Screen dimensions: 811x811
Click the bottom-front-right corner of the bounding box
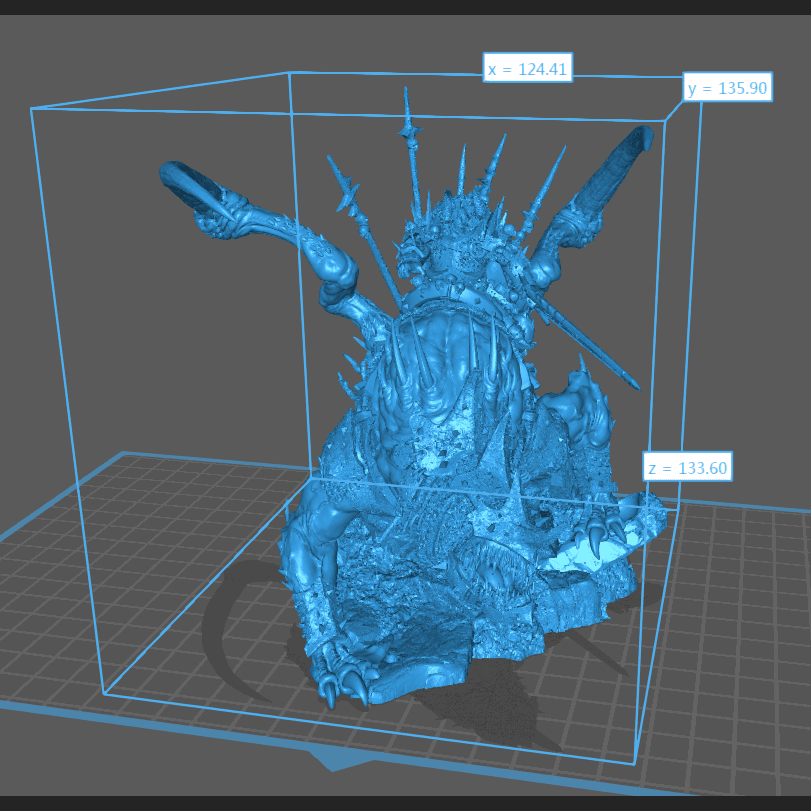pos(636,764)
